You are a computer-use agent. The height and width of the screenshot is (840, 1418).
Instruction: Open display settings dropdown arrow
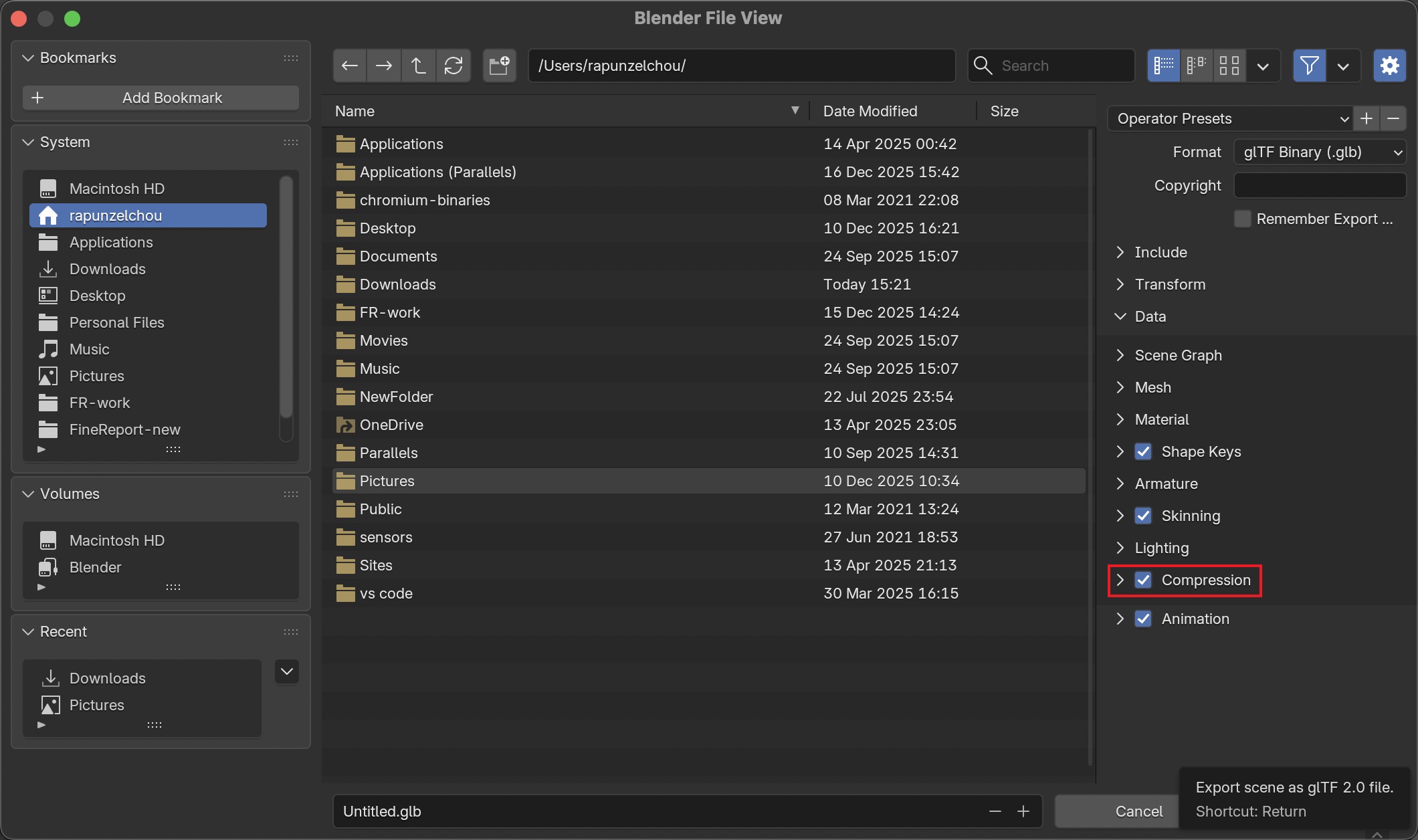coord(1263,66)
